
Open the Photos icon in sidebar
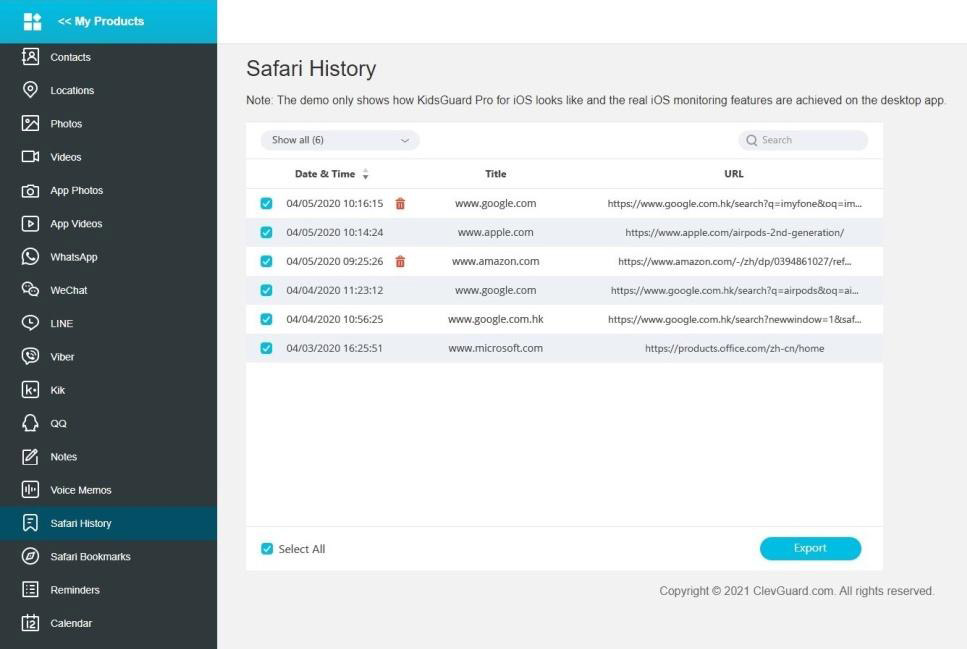[30, 123]
